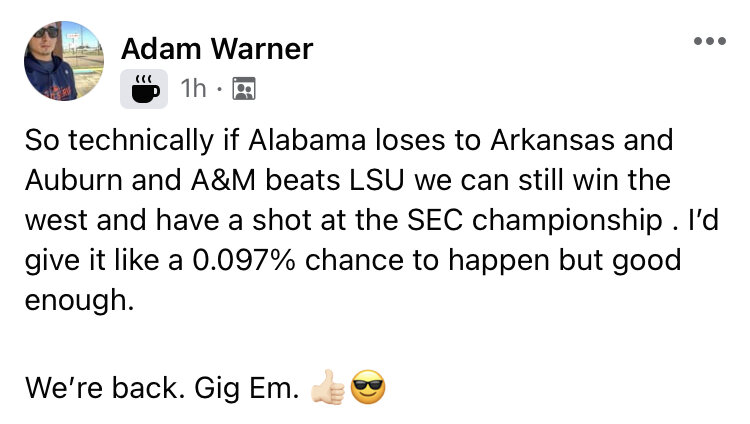Open the Adam Warner name link

tap(217, 48)
